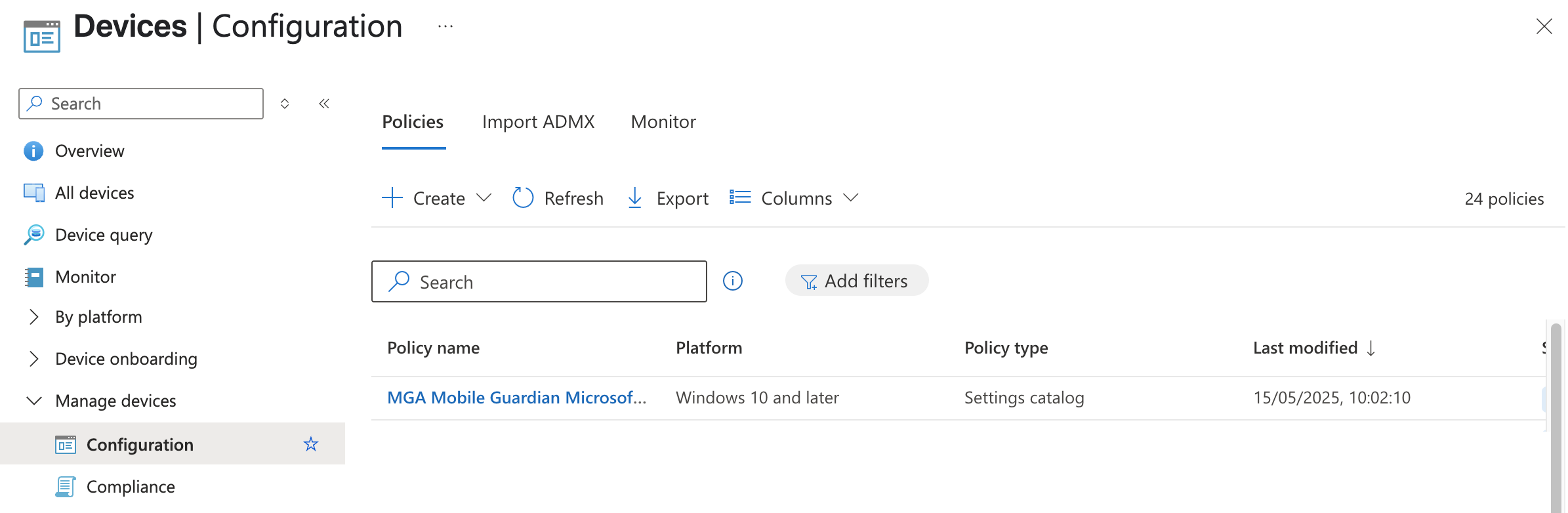Click the Monitor notebook icon in sidebar

pyautogui.click(x=33, y=277)
